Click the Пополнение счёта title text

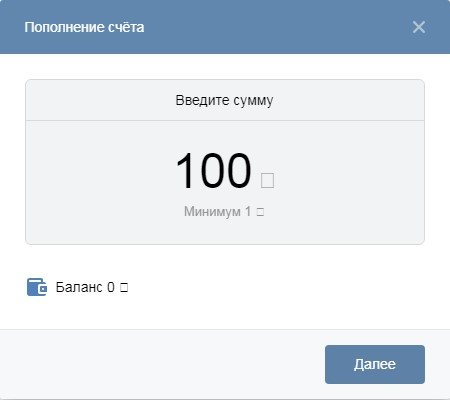point(84,27)
